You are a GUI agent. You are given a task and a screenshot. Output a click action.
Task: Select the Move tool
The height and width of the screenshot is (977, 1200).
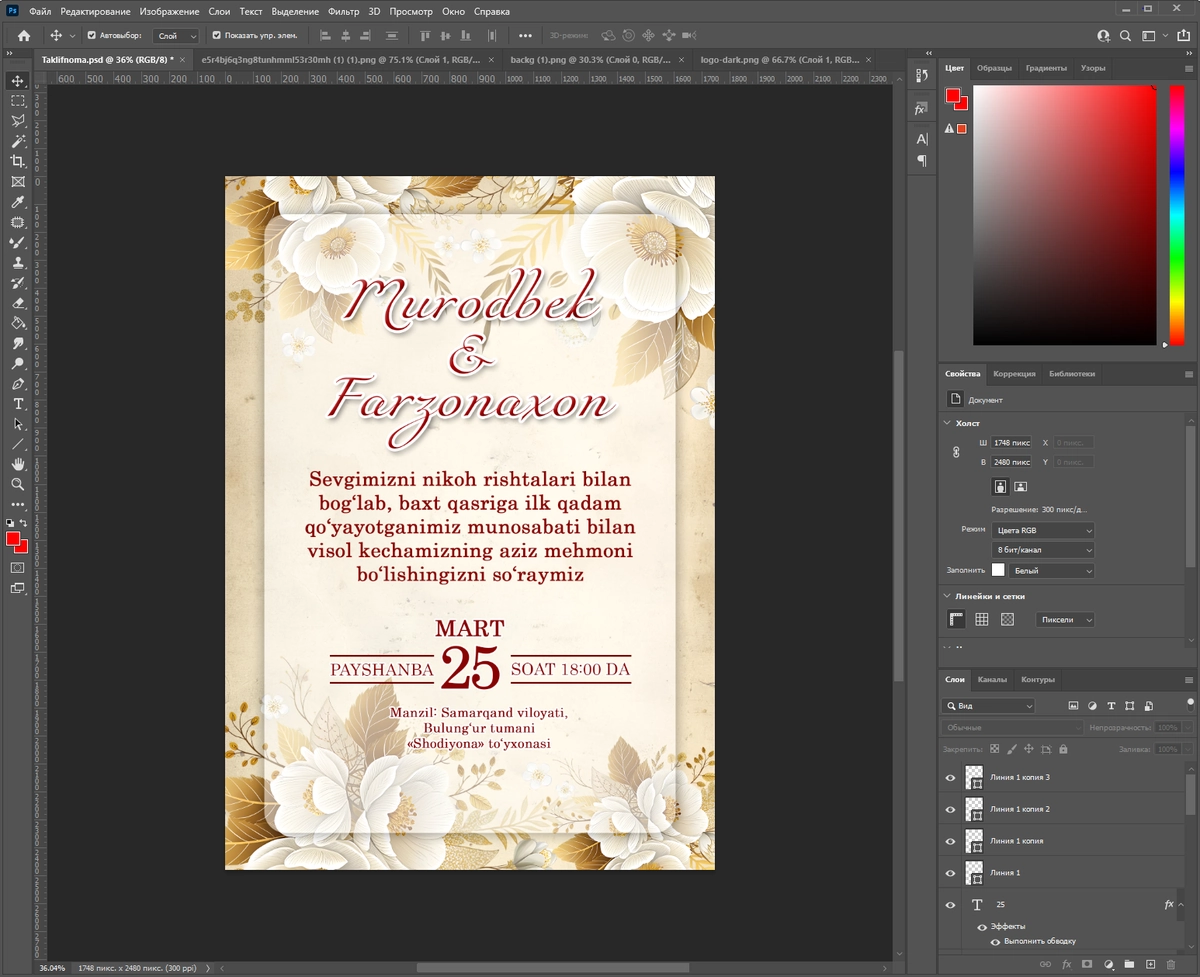pyautogui.click(x=17, y=81)
